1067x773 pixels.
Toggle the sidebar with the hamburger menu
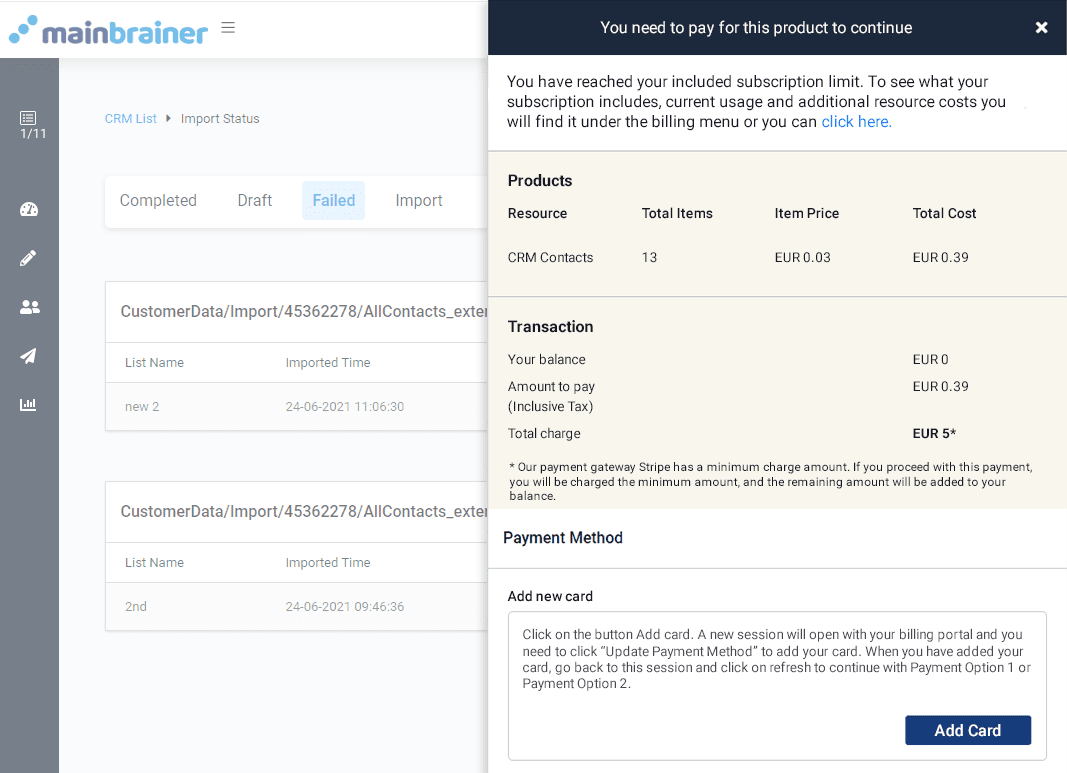pos(228,28)
